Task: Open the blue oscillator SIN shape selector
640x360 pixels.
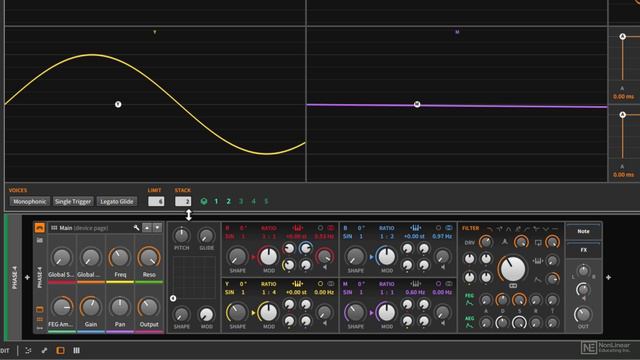Action: click(347, 236)
